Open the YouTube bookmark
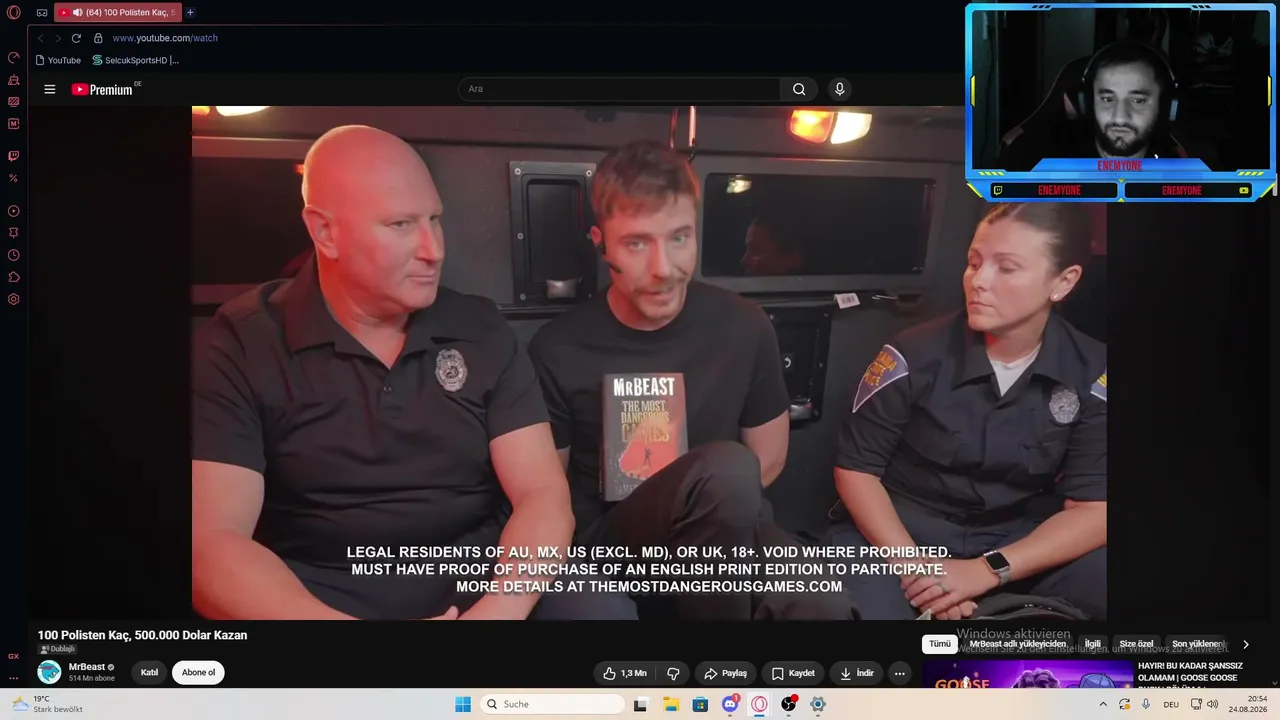 point(58,60)
